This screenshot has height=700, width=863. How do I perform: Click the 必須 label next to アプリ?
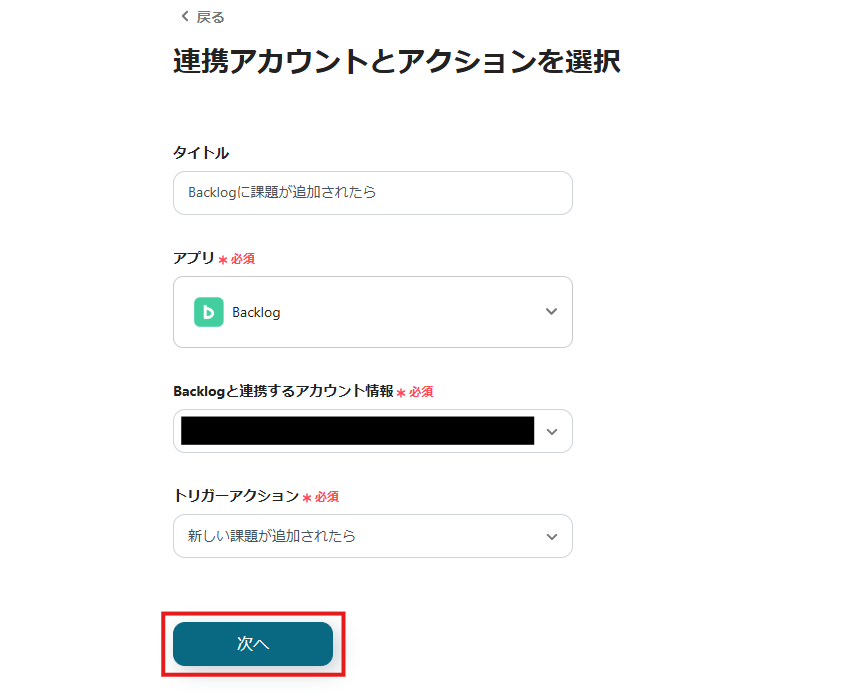[x=243, y=258]
